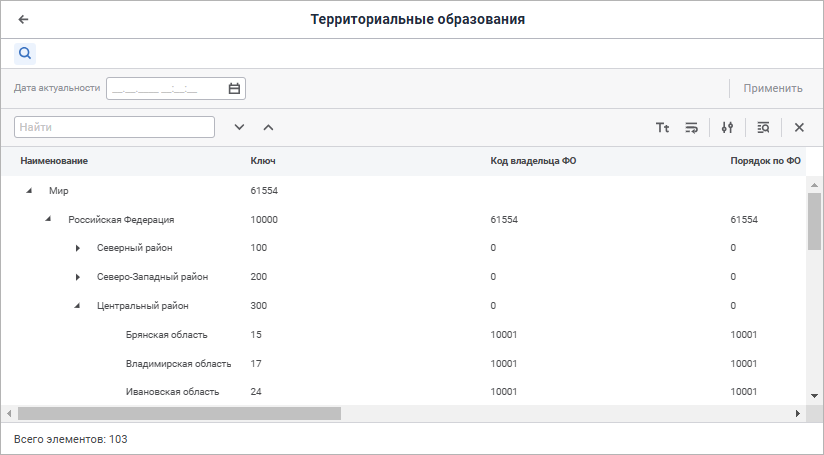The height and width of the screenshot is (455, 824).
Task: Collapse the Российская Федерация node
Action: click(x=48, y=219)
